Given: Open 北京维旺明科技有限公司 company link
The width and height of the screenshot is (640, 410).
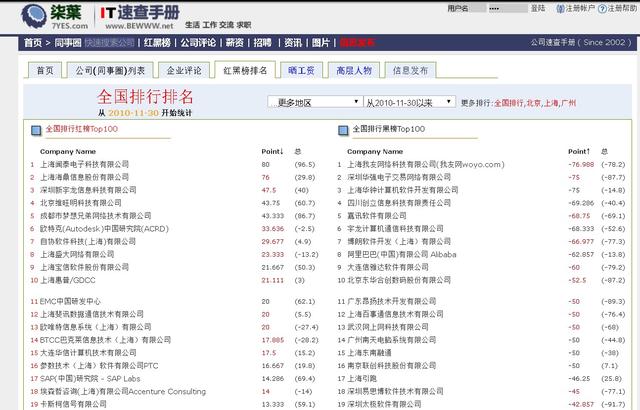Looking at the screenshot, I should point(81,203).
